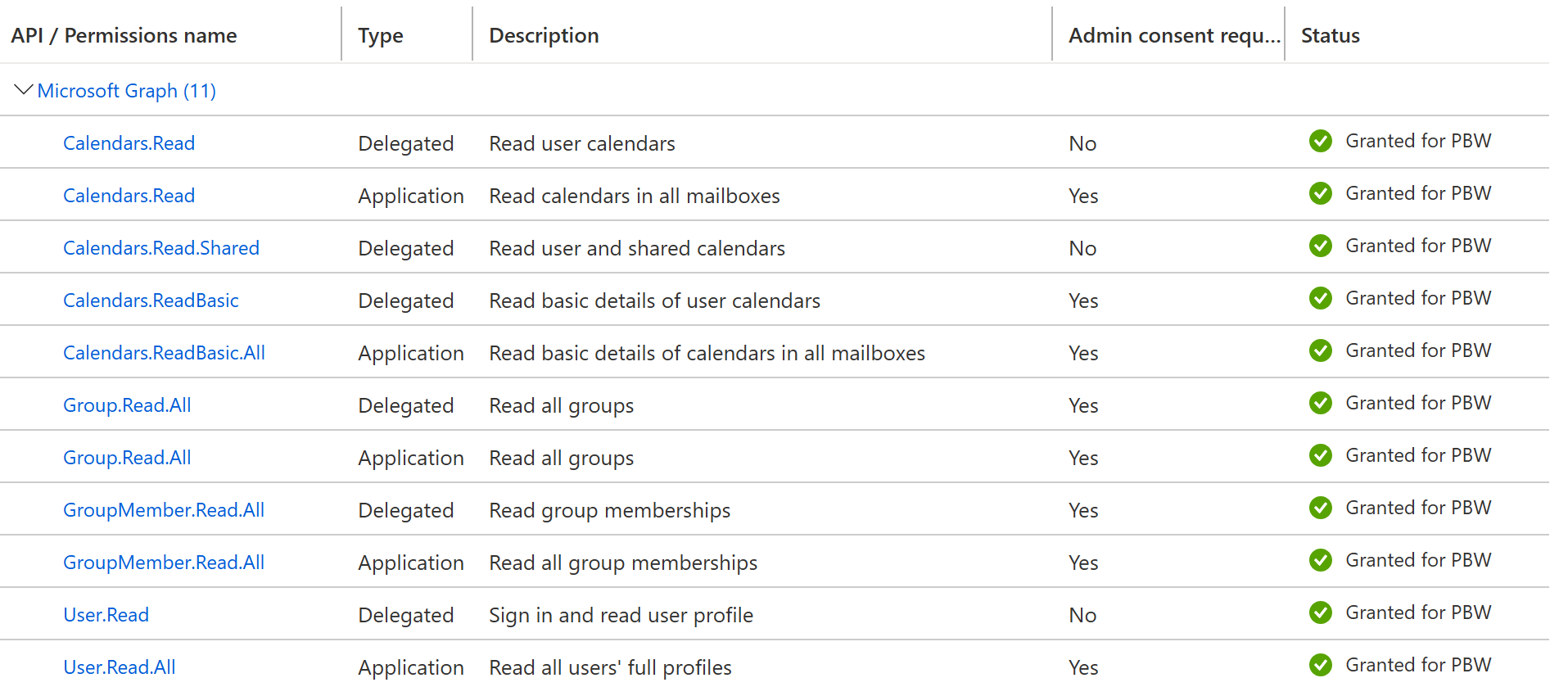Click the green granted checkmark for Delegated Calendars.Read

point(1320,142)
